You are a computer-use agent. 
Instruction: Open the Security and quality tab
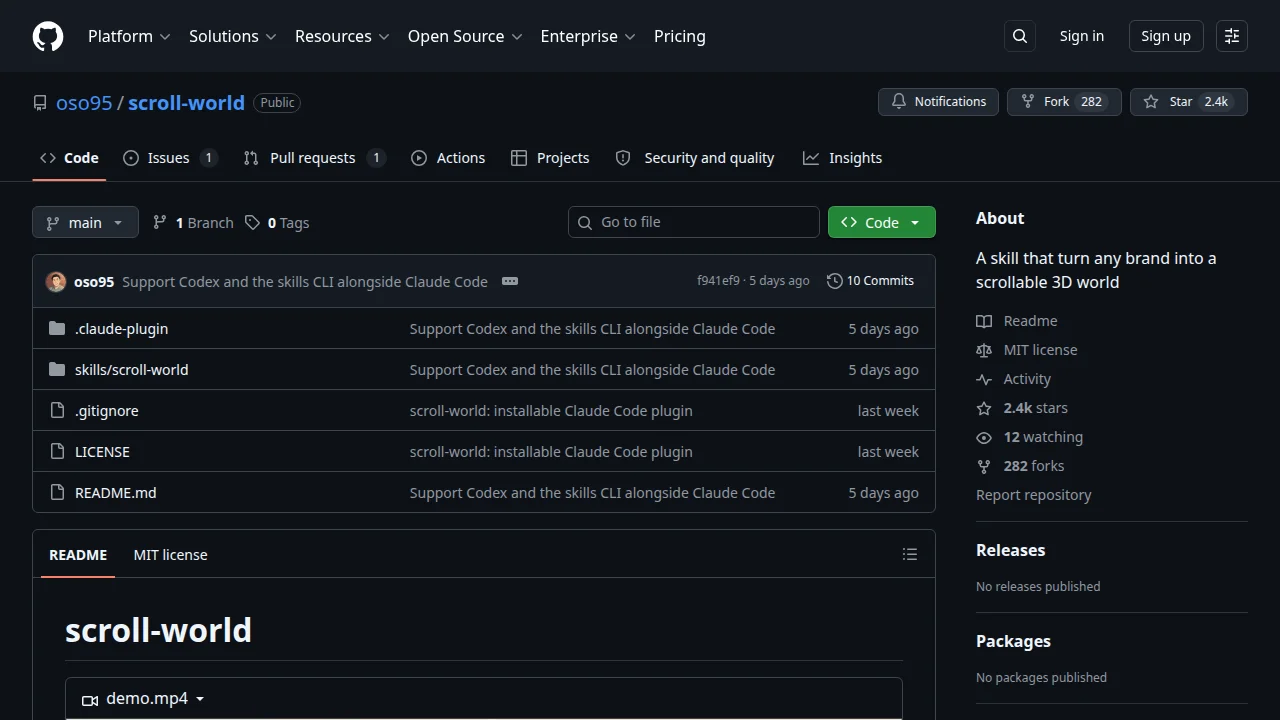(695, 158)
